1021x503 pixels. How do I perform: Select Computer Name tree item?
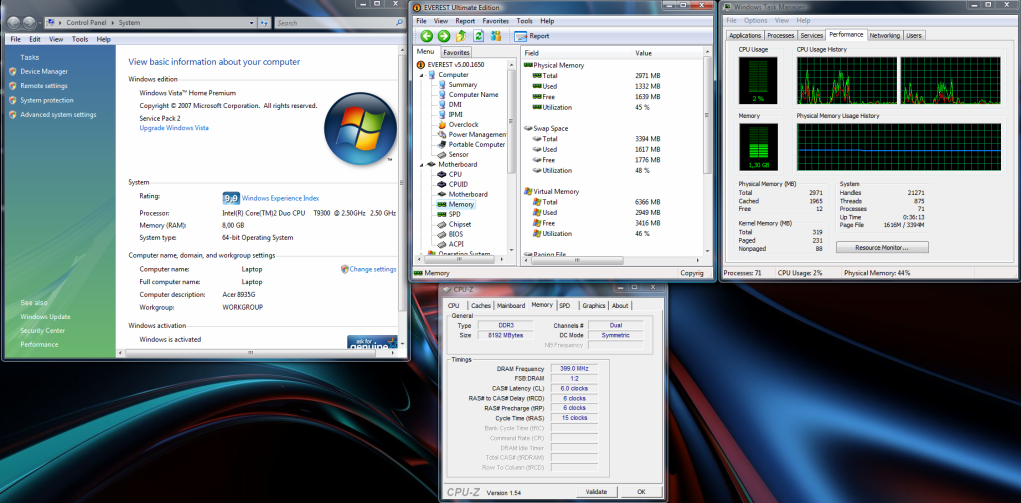473,94
